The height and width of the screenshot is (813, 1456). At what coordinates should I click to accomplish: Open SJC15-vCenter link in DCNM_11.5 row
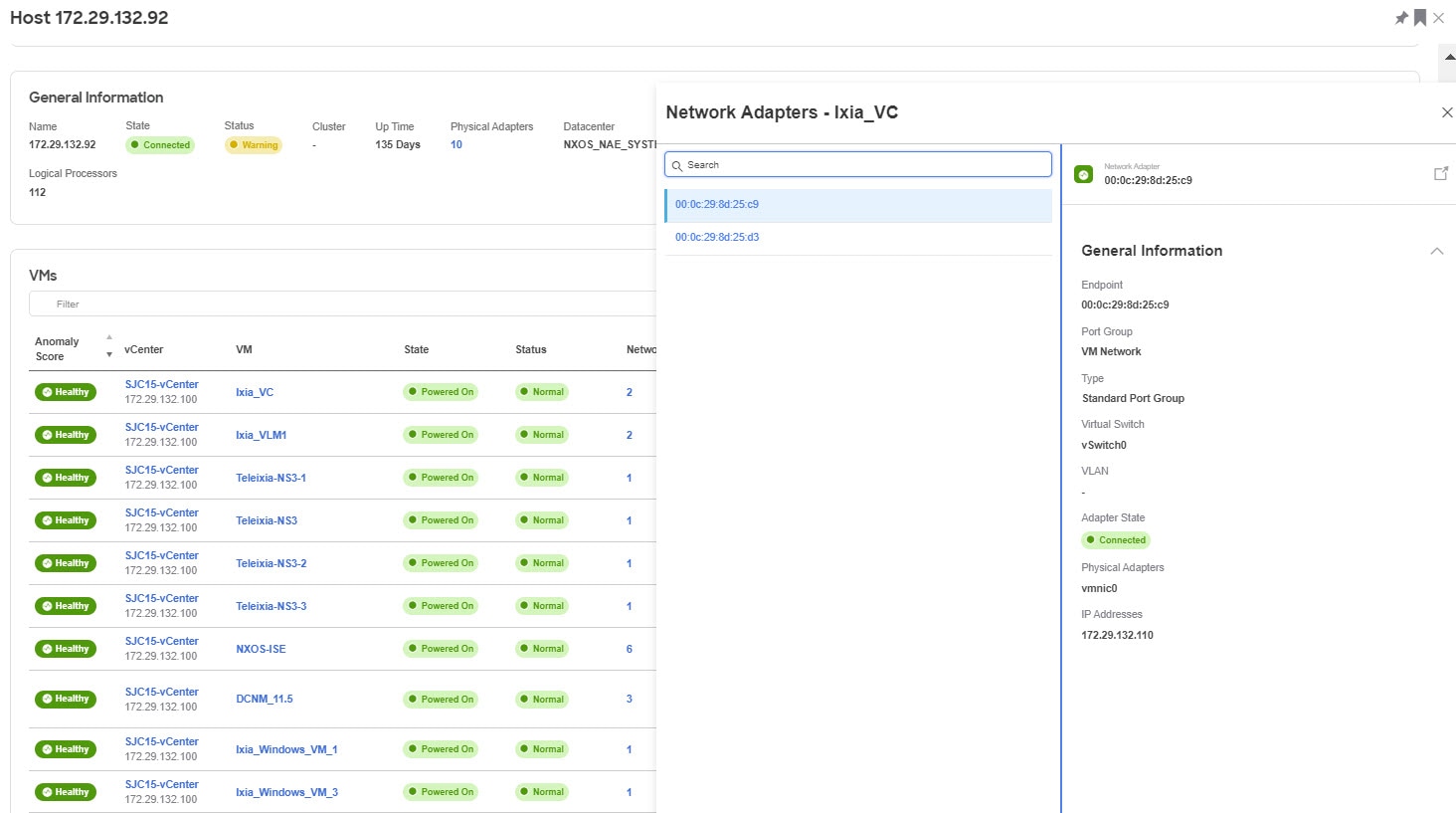pyautogui.click(x=162, y=692)
